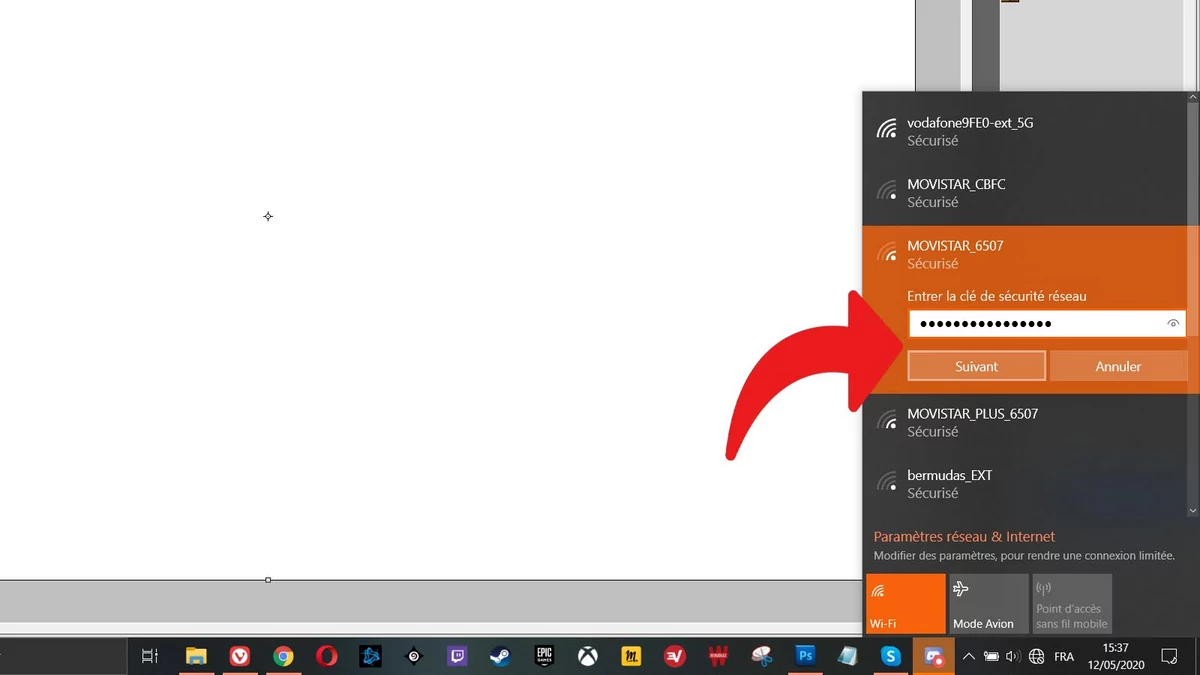The image size is (1200, 675).
Task: Open the FRA keyboard language menu
Action: tap(1064, 657)
